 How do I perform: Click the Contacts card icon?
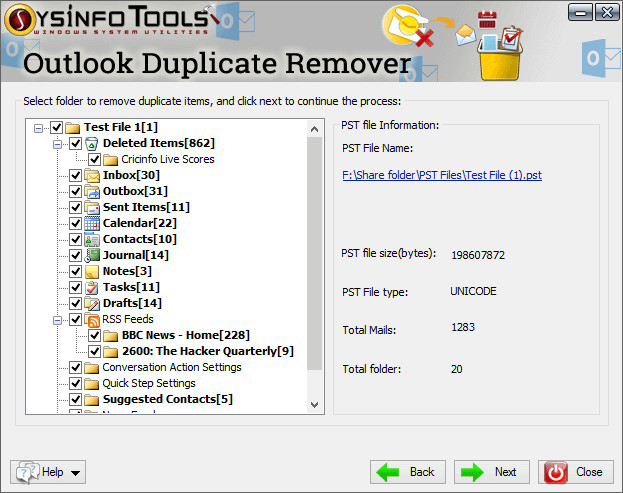91,240
